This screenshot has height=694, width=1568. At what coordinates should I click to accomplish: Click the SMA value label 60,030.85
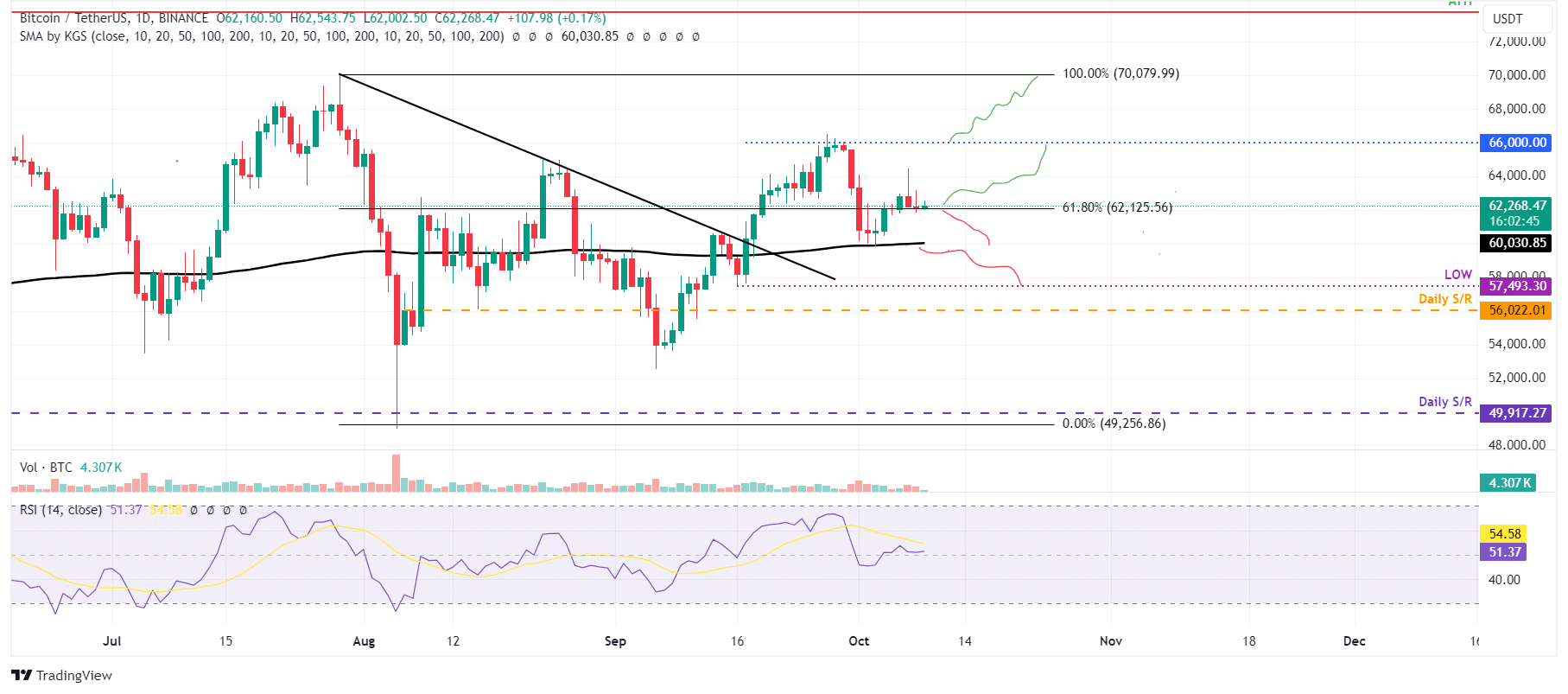(1517, 243)
